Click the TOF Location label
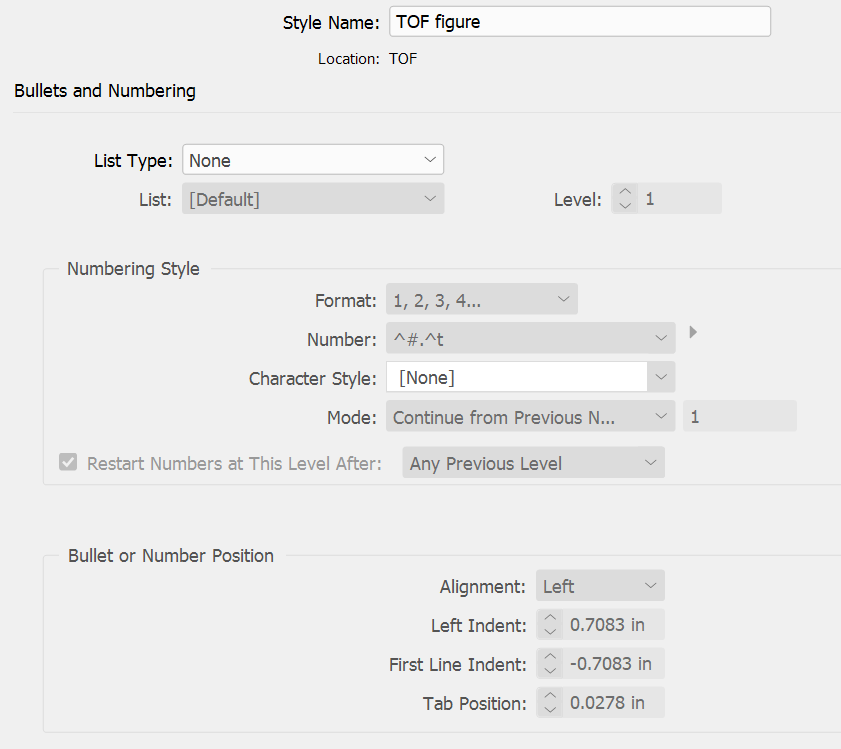The height and width of the screenshot is (749, 841). (402, 58)
